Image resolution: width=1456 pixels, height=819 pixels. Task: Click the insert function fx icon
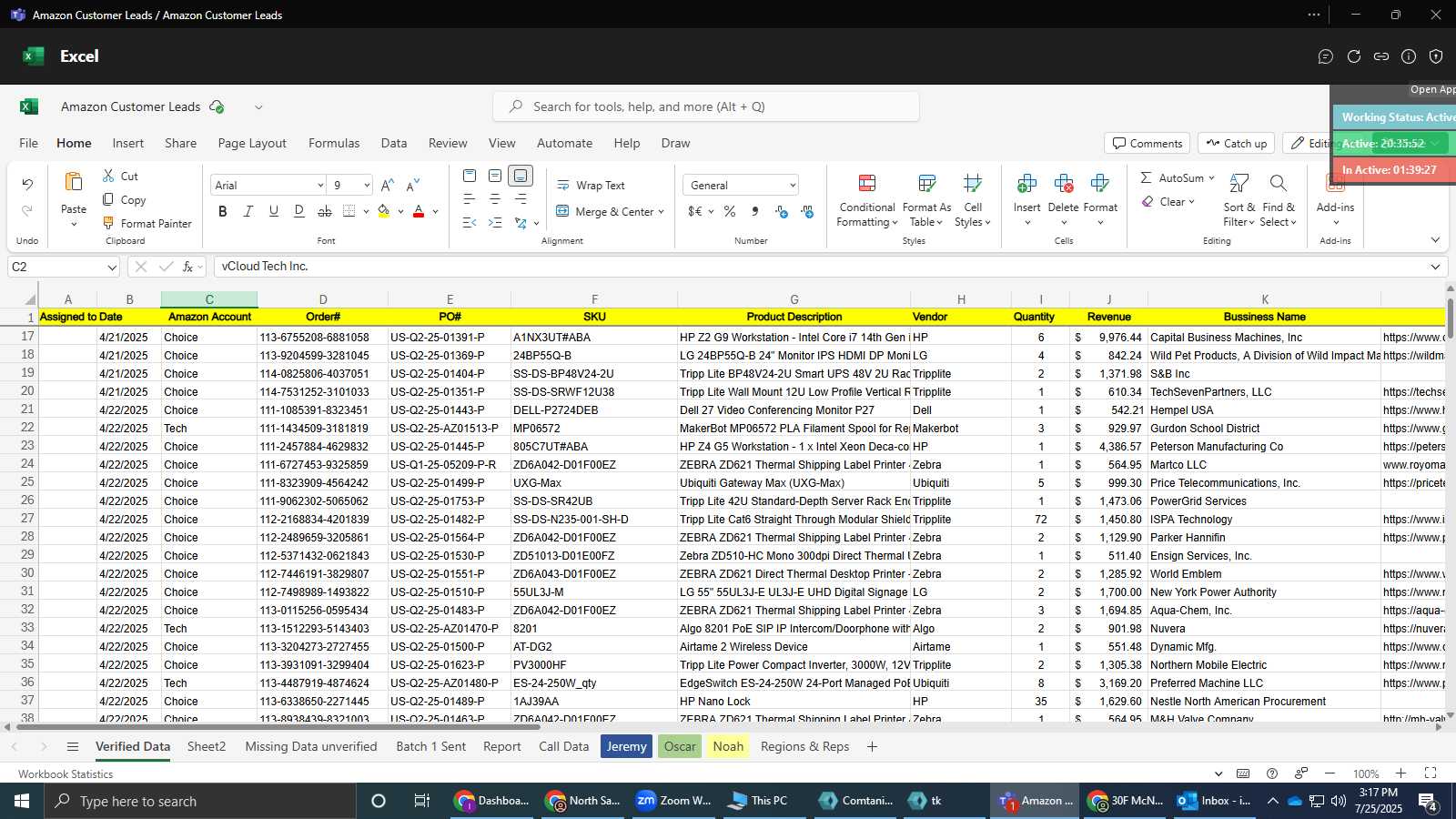(188, 267)
